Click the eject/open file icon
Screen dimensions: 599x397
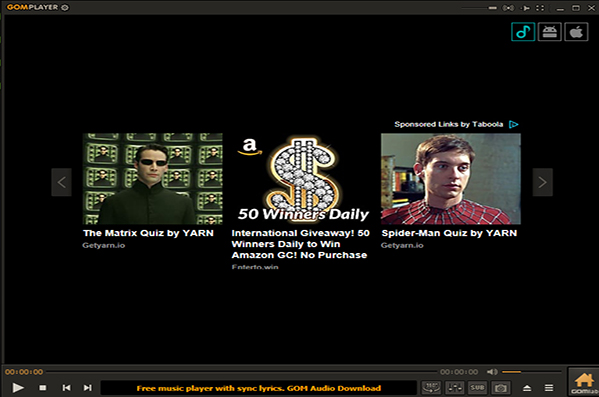(x=527, y=388)
